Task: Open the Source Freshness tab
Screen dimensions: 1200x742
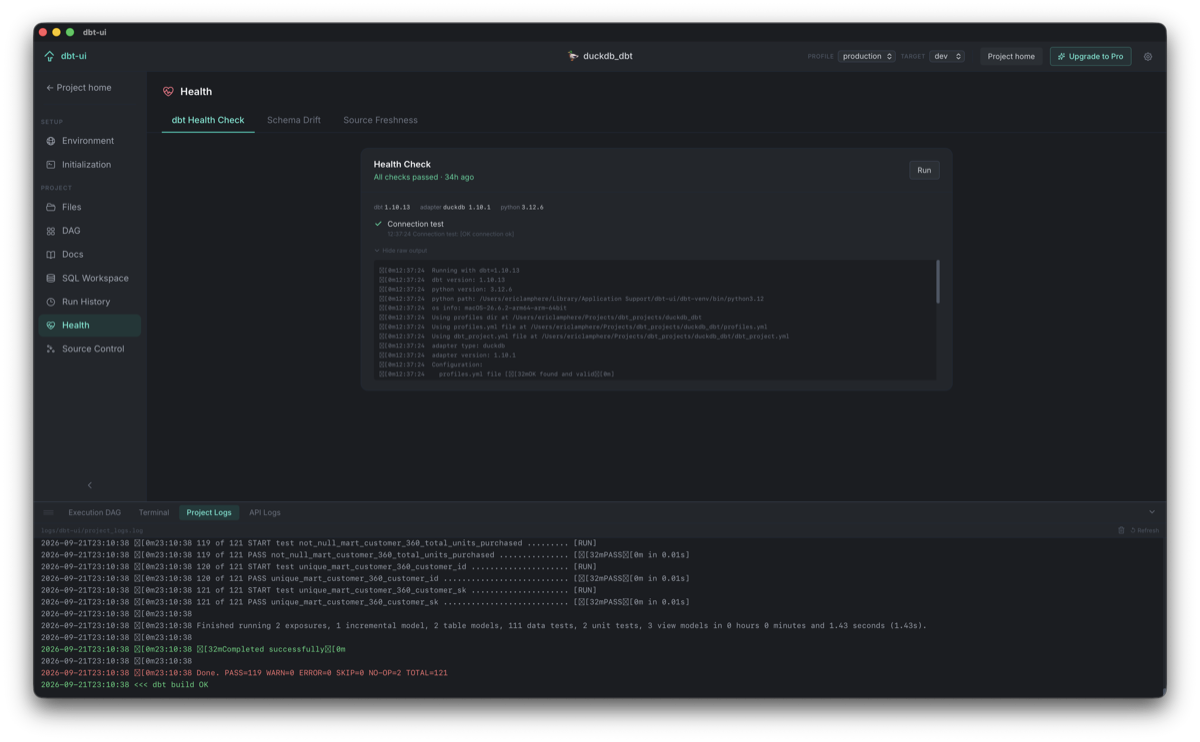Action: point(380,120)
